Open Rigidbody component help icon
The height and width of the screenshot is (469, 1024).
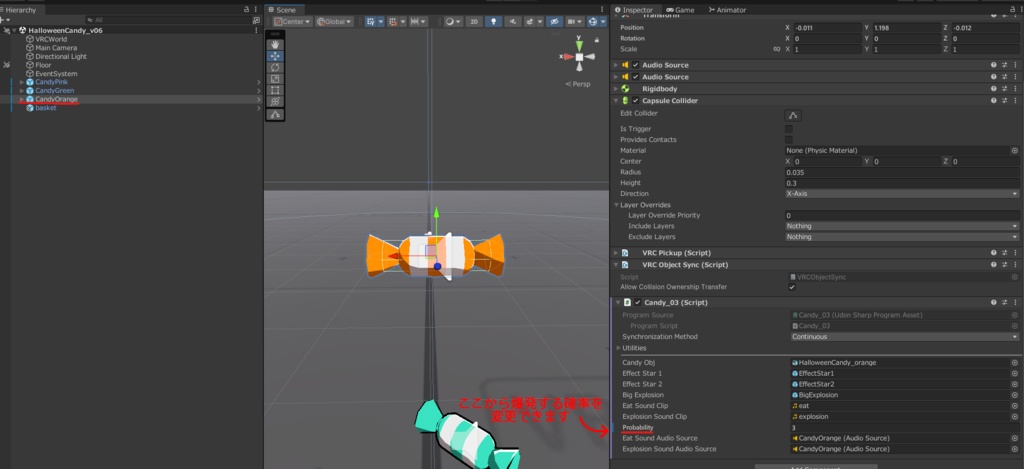pyautogui.click(x=993, y=89)
